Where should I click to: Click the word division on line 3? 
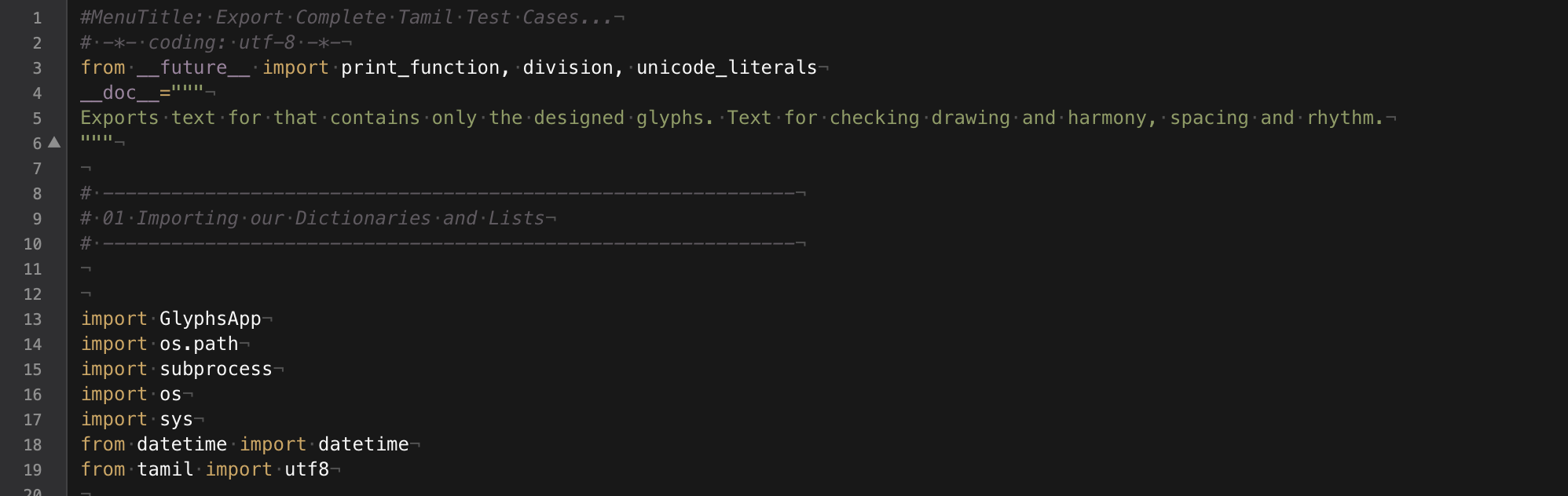pos(568,67)
